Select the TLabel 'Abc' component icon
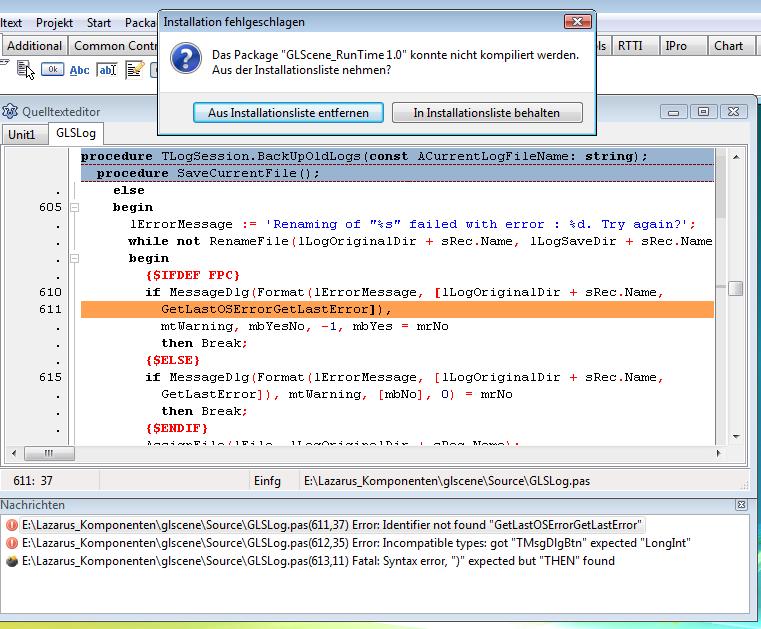This screenshot has height=629, width=761. pyautogui.click(x=79, y=69)
